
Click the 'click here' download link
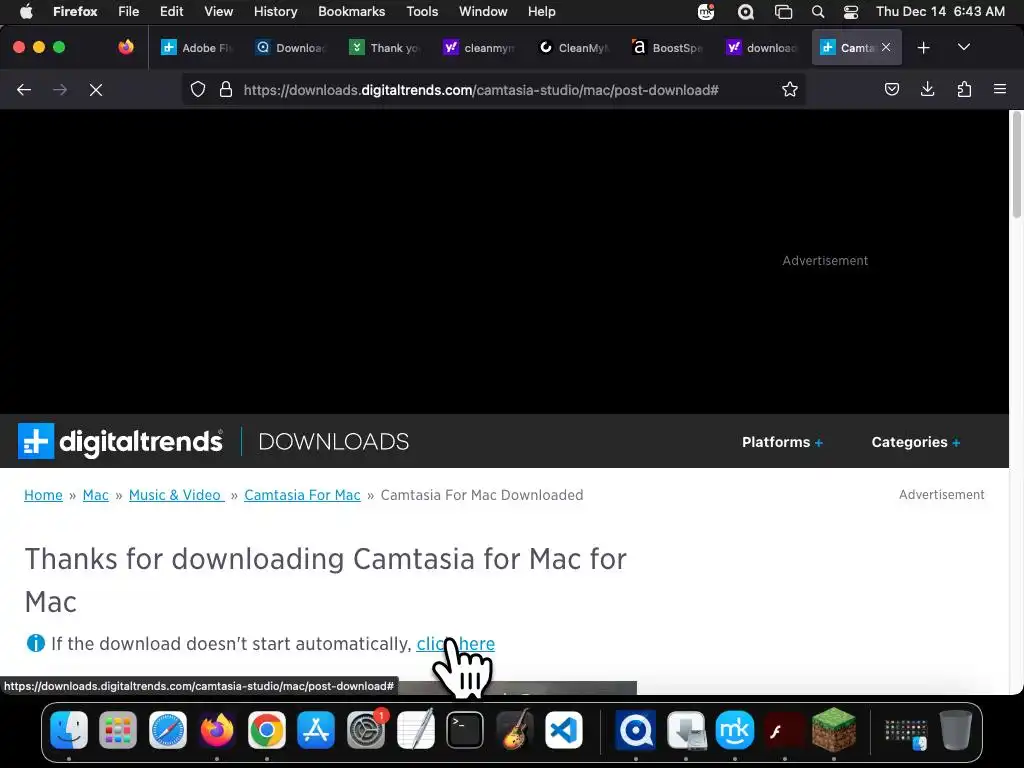[x=455, y=644]
